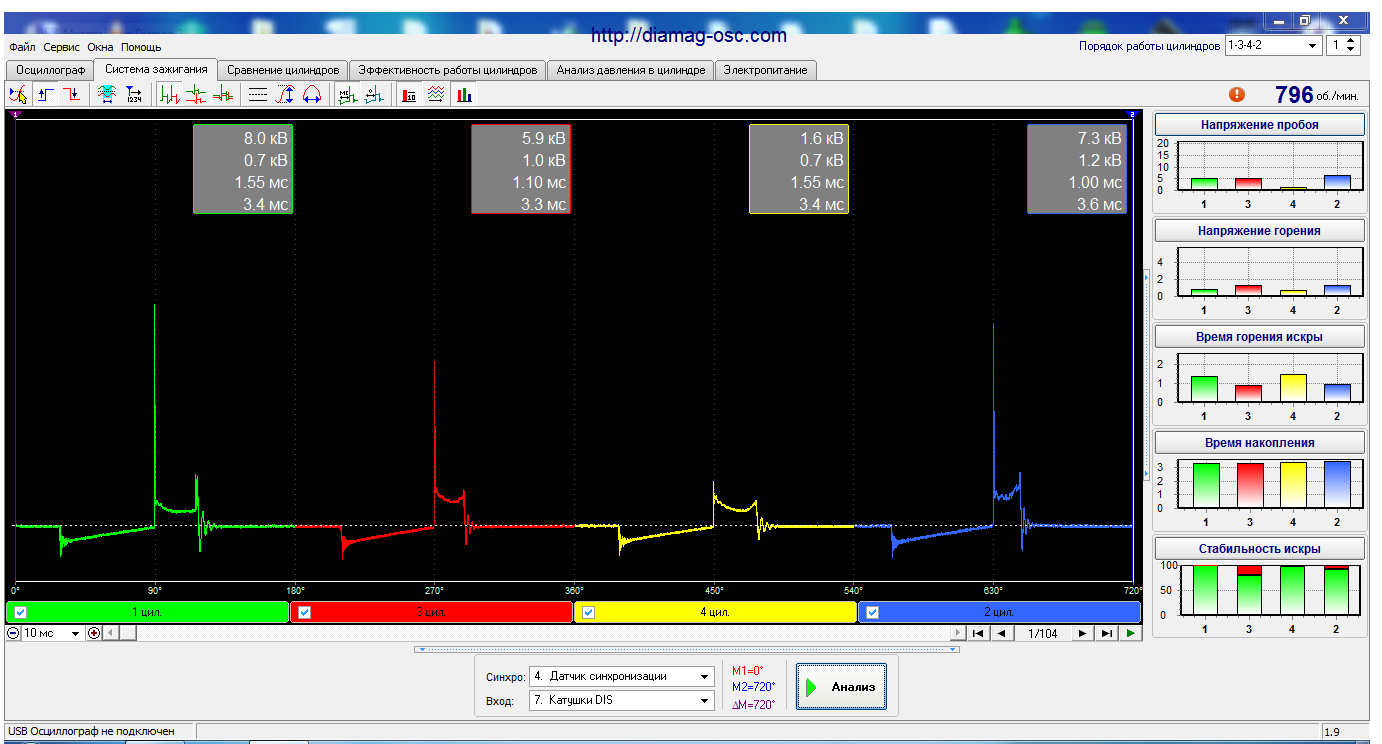Click the Напряжение горения header button
Image resolution: width=1382 pixels, height=744 pixels.
[x=1259, y=231]
